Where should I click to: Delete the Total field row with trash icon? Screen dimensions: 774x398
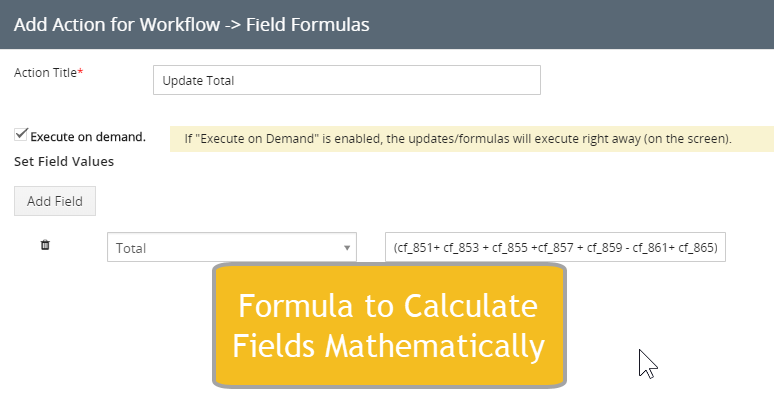45,245
